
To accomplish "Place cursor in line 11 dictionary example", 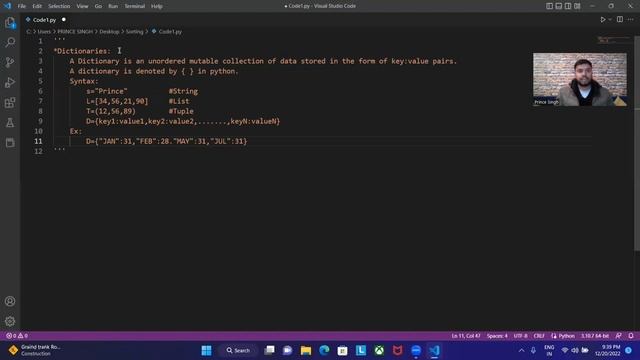I will (x=166, y=141).
